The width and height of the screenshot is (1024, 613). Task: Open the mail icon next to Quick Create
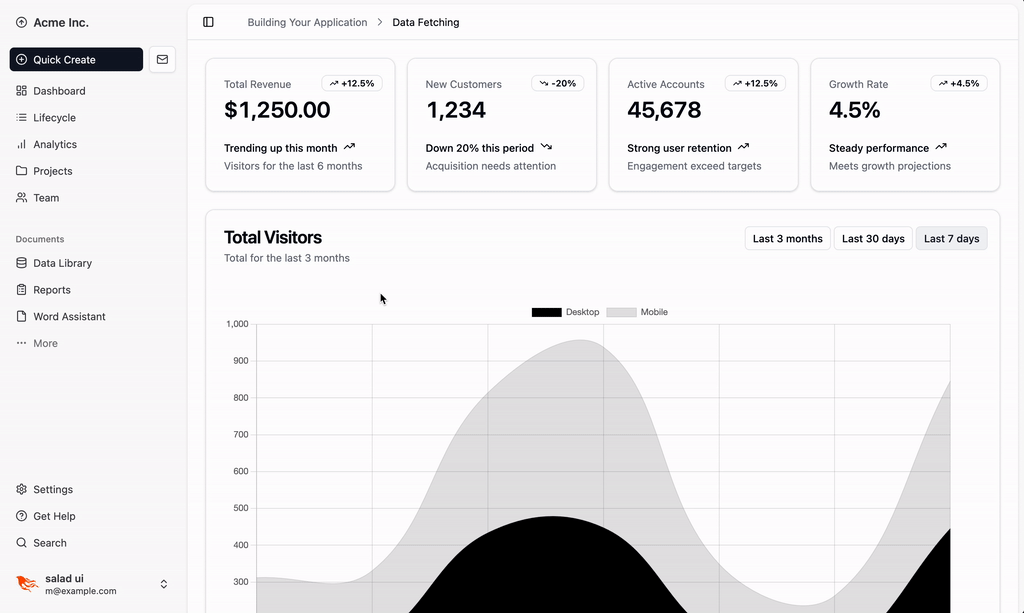[x=162, y=59]
